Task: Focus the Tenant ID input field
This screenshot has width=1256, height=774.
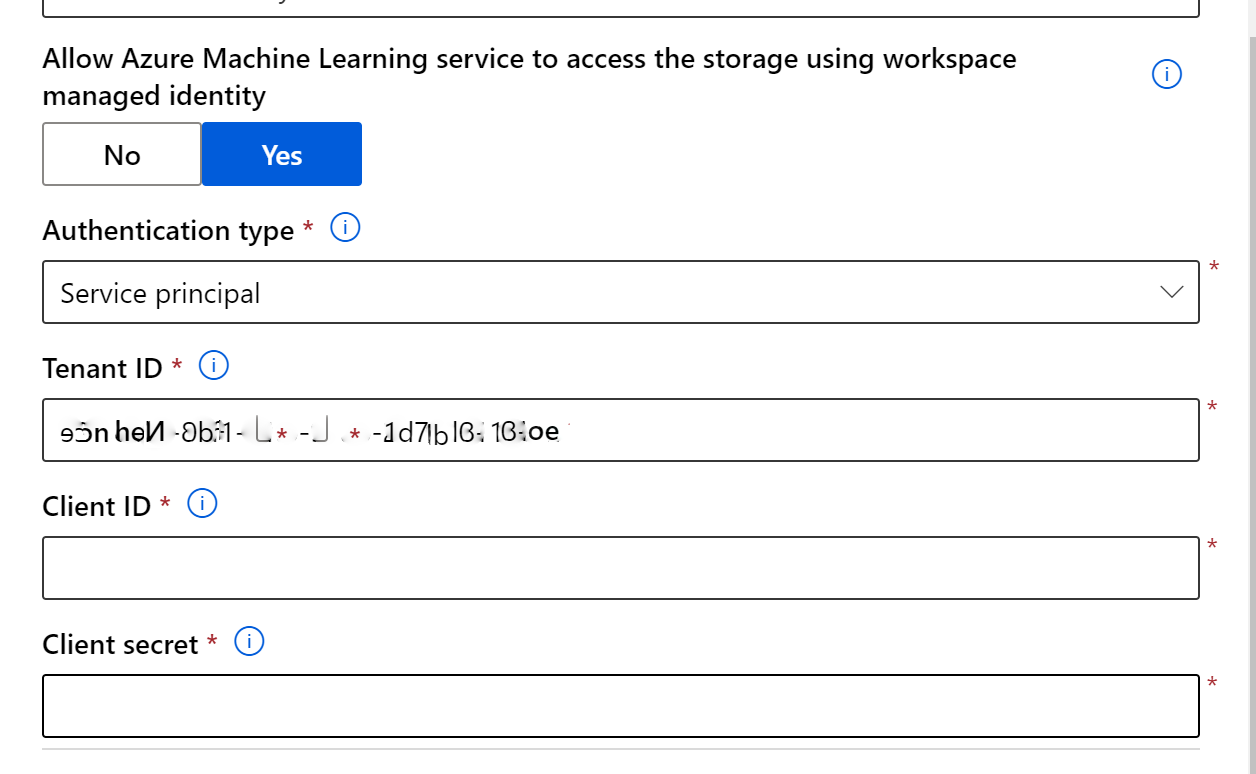Action: click(621, 430)
